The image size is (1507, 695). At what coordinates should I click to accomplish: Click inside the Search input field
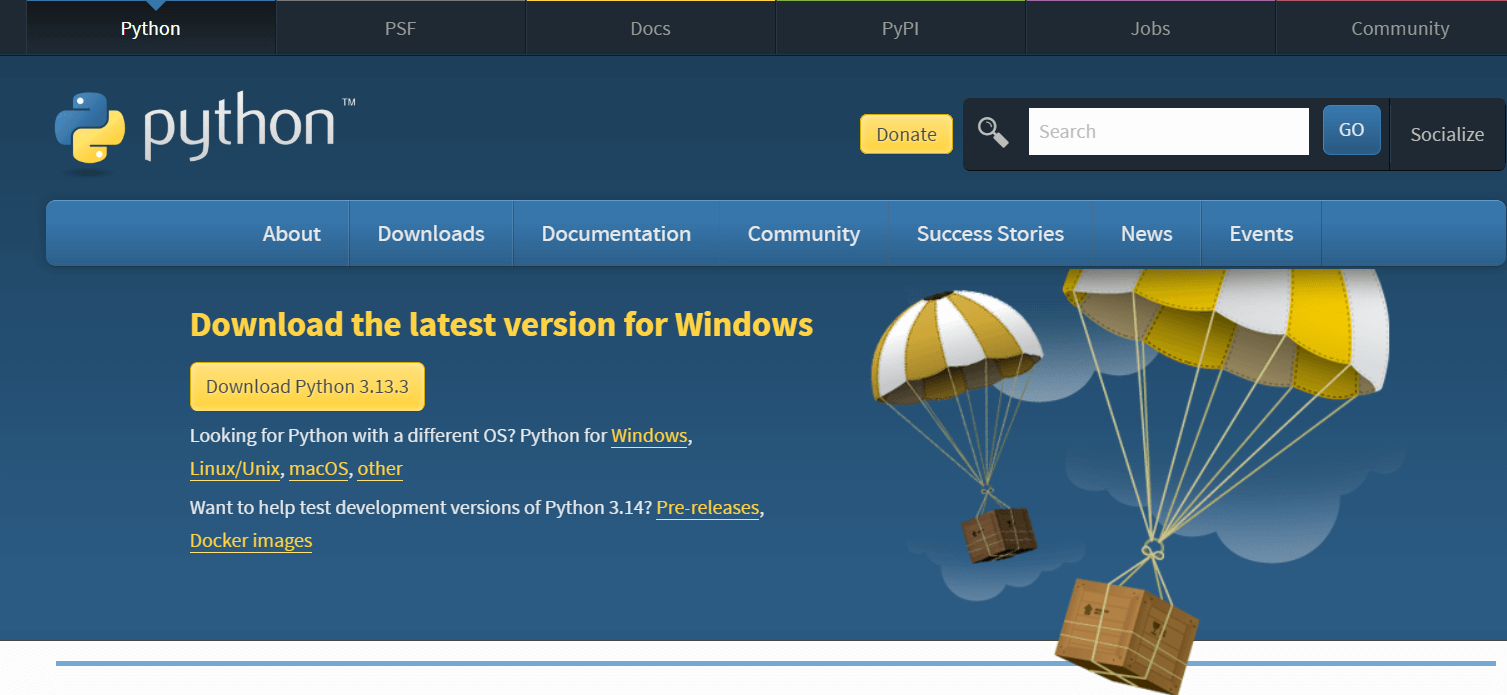point(1167,130)
